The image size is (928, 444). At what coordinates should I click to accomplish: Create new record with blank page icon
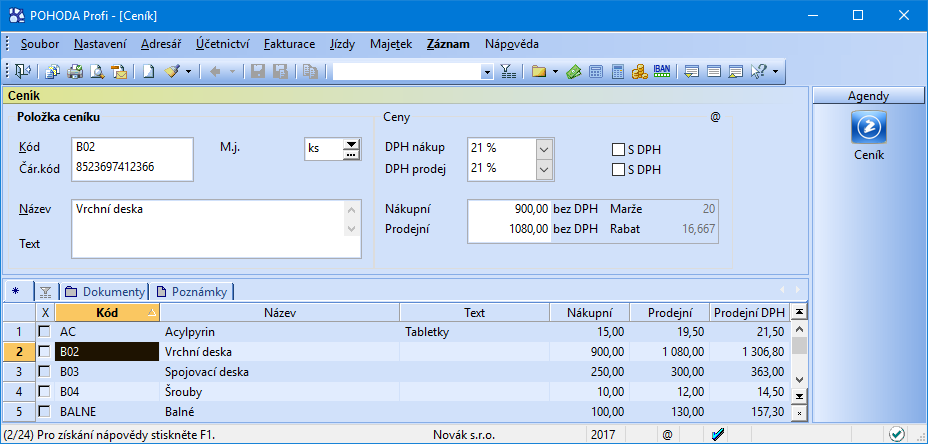[148, 72]
